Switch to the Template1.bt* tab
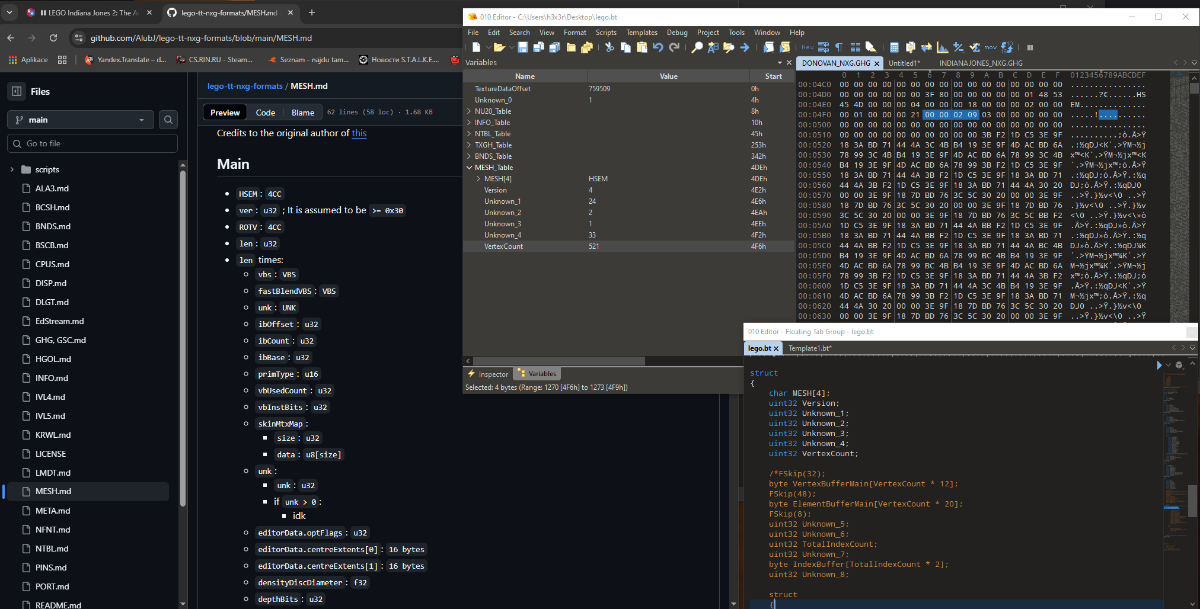Image resolution: width=1200 pixels, height=609 pixels. (810, 348)
